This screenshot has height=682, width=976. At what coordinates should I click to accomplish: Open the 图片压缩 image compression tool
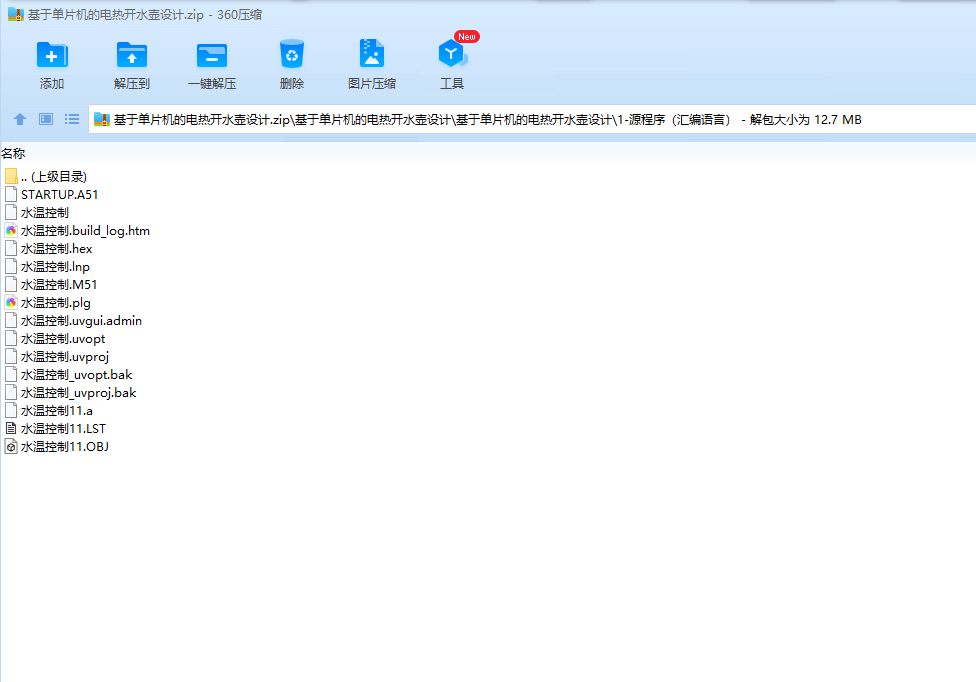click(x=372, y=54)
